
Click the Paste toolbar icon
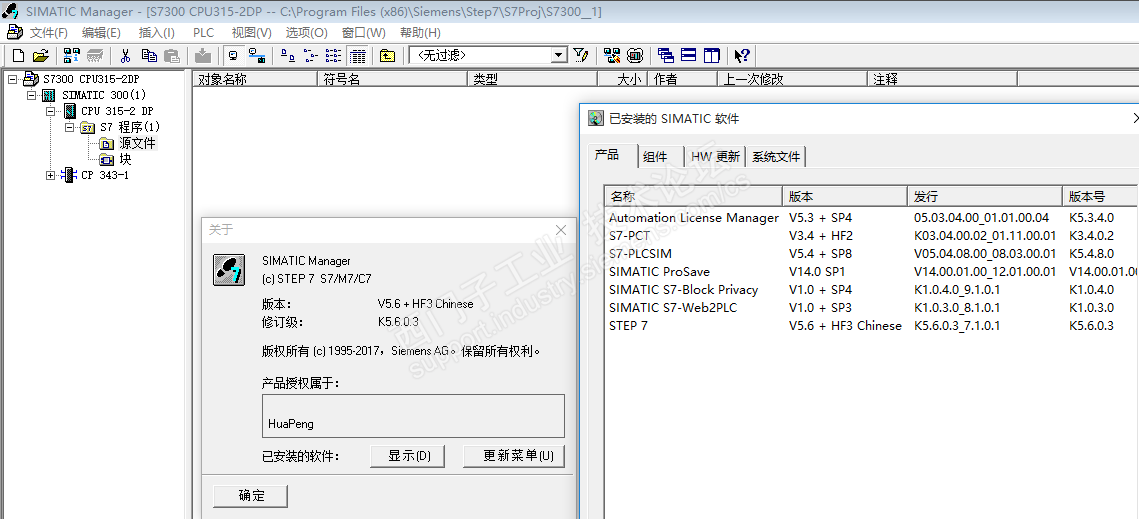pos(171,55)
